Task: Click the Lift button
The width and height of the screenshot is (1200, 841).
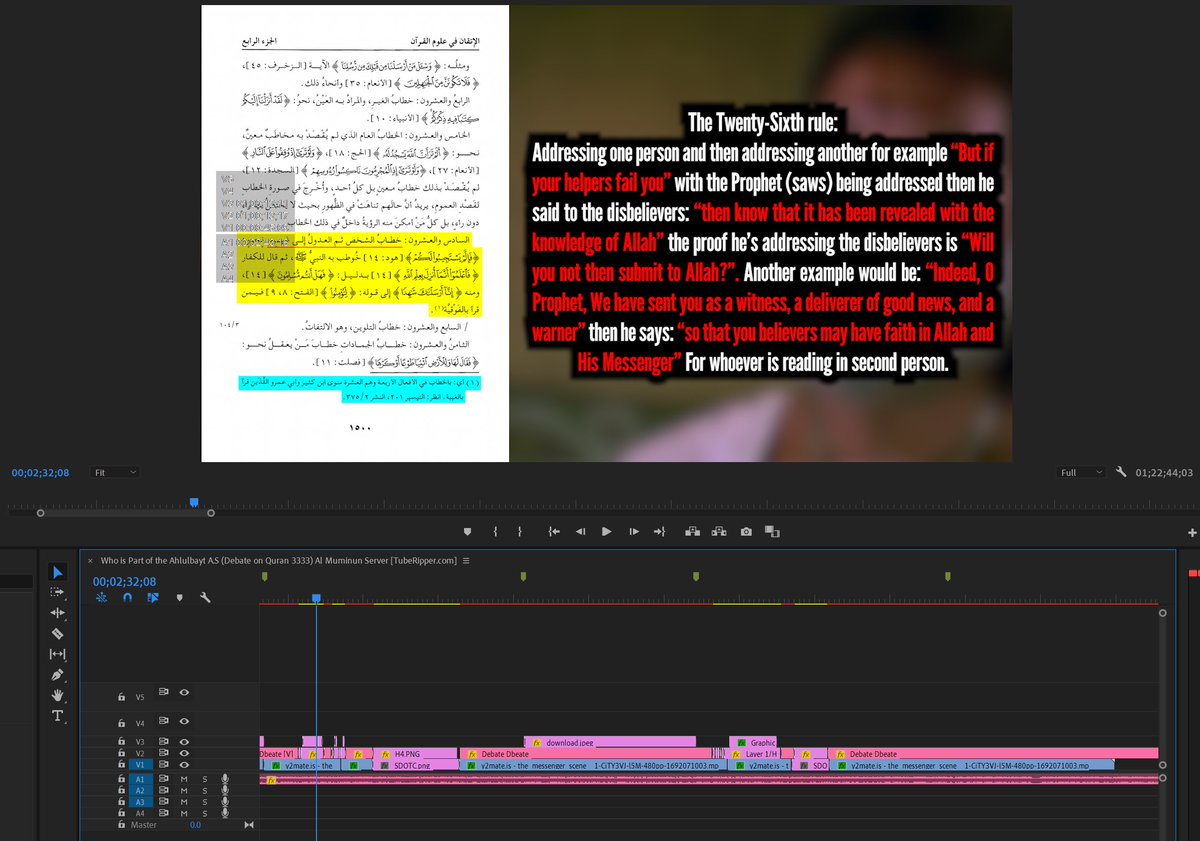Action: (x=692, y=532)
